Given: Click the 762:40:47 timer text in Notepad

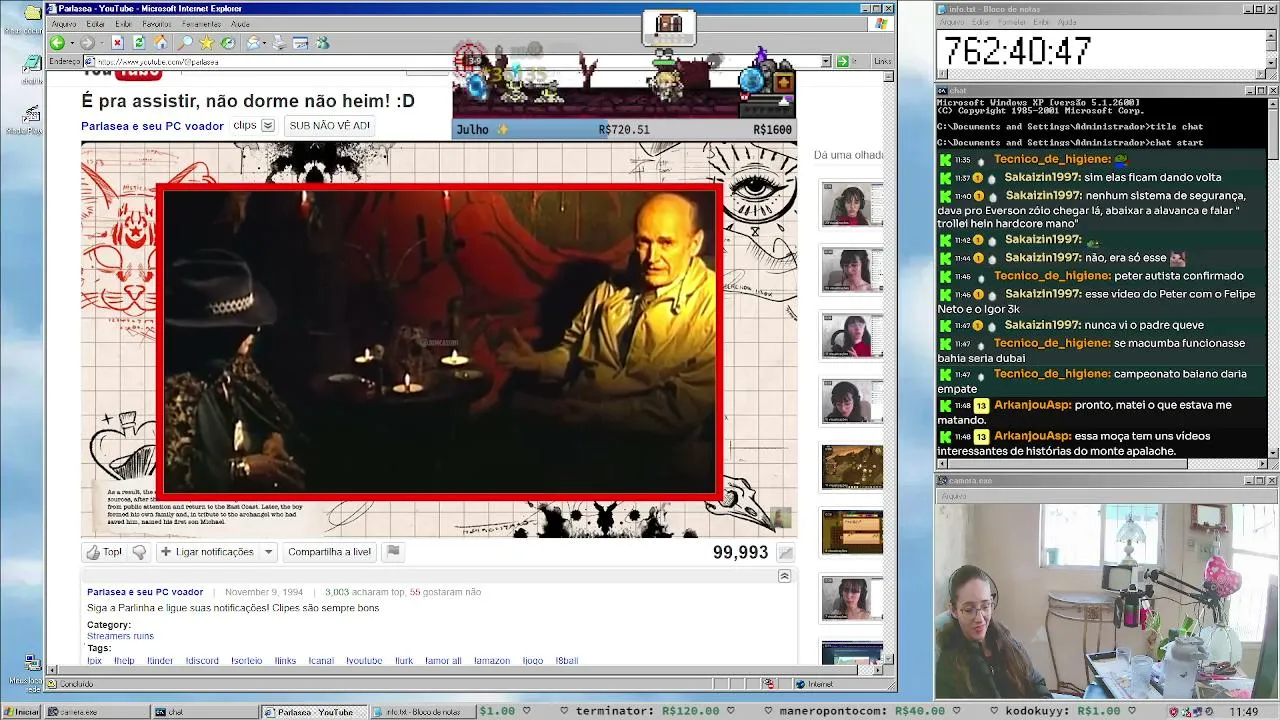Looking at the screenshot, I should tap(1018, 51).
